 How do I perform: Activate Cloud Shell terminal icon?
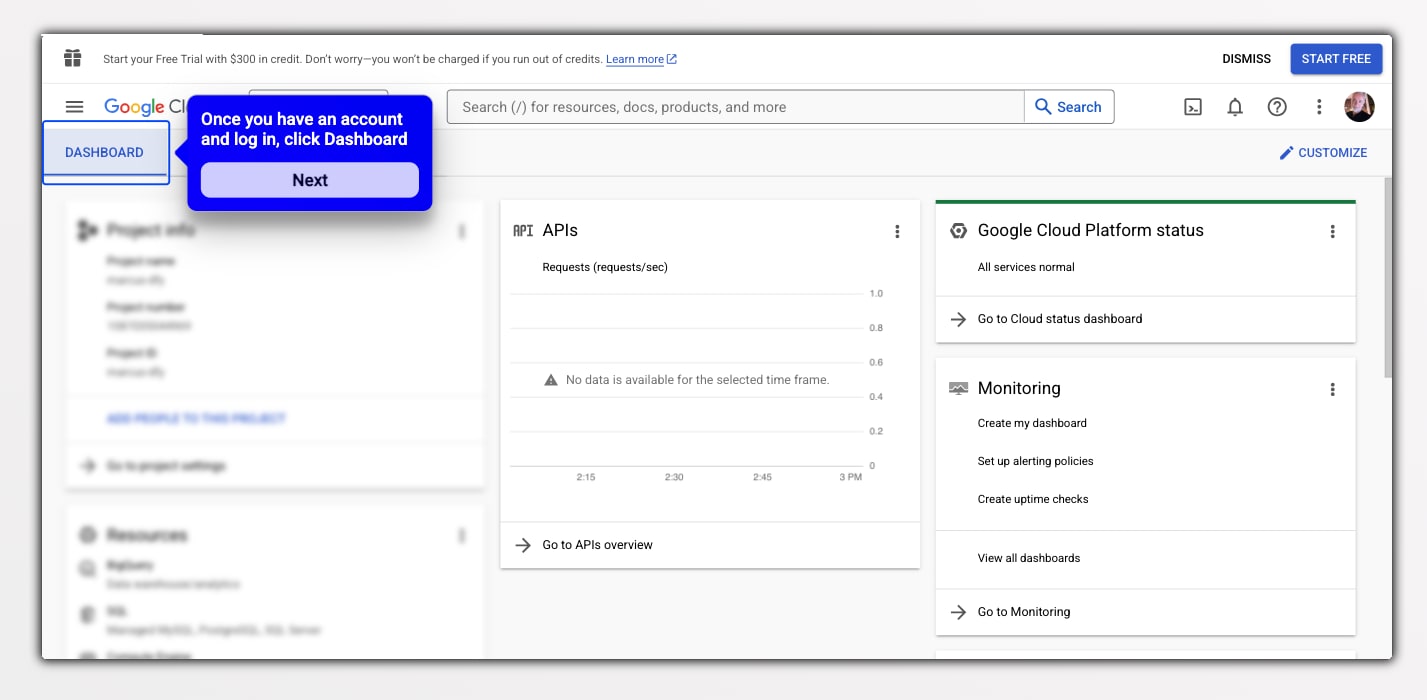point(1193,107)
